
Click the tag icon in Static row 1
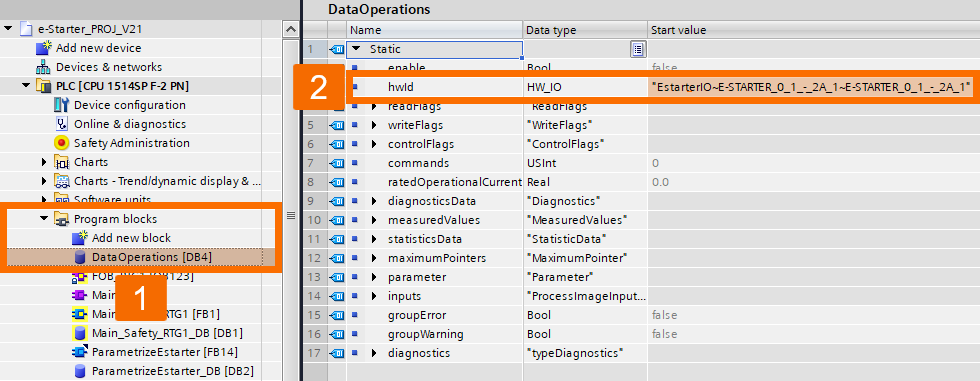pos(338,49)
